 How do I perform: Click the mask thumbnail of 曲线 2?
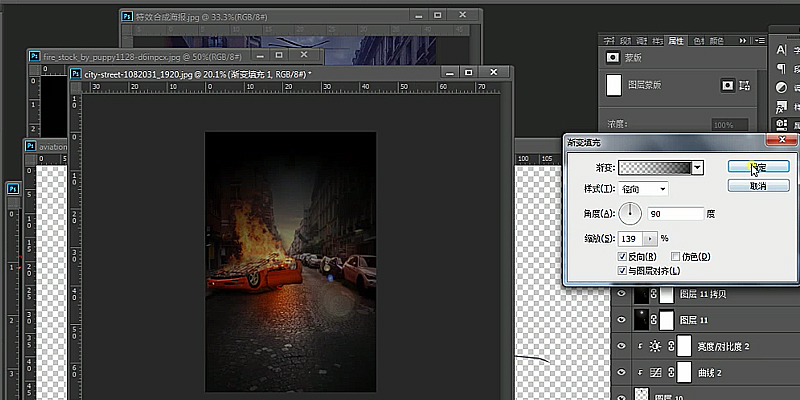click(684, 373)
